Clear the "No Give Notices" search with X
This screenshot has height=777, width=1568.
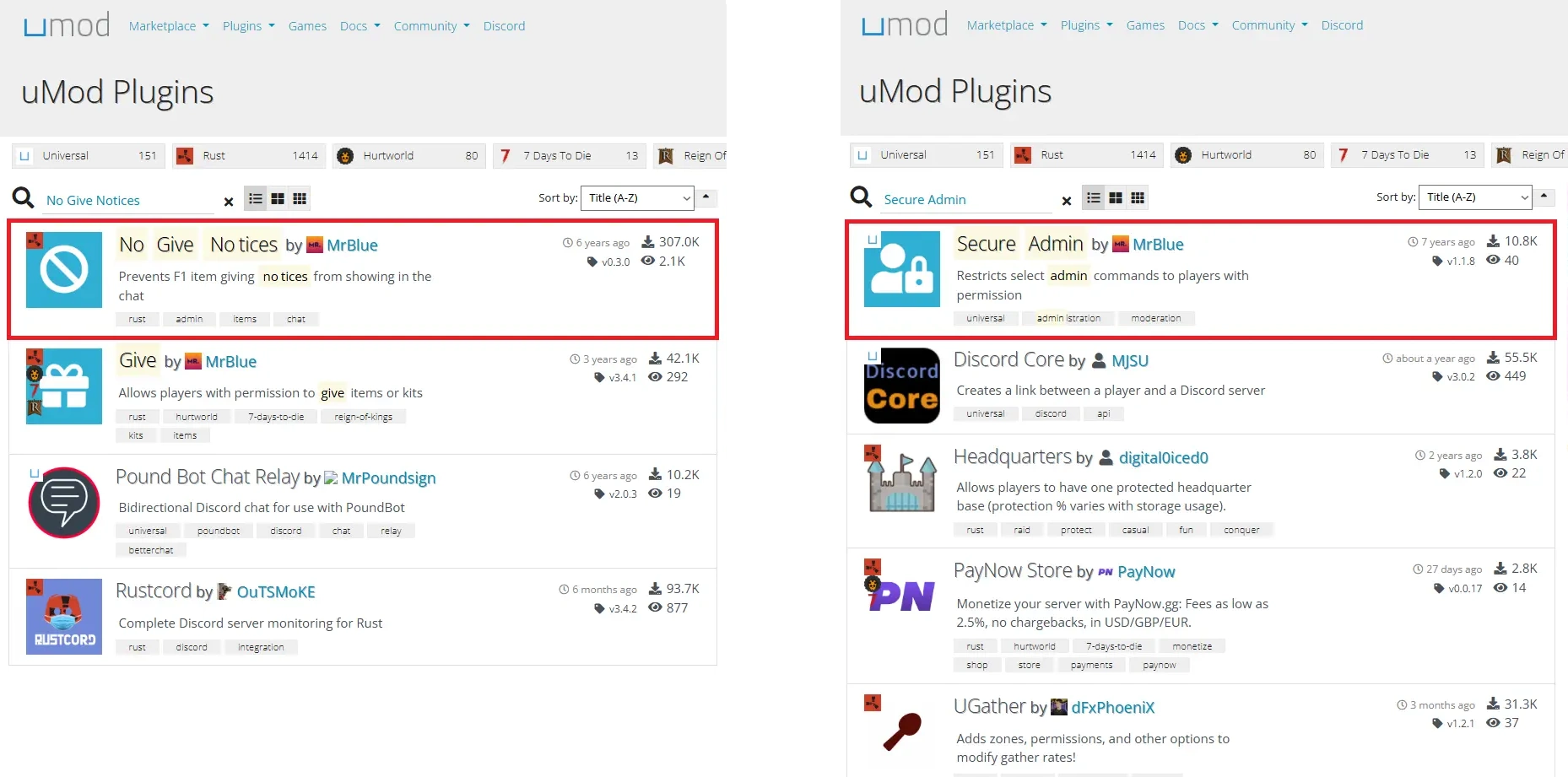click(229, 202)
